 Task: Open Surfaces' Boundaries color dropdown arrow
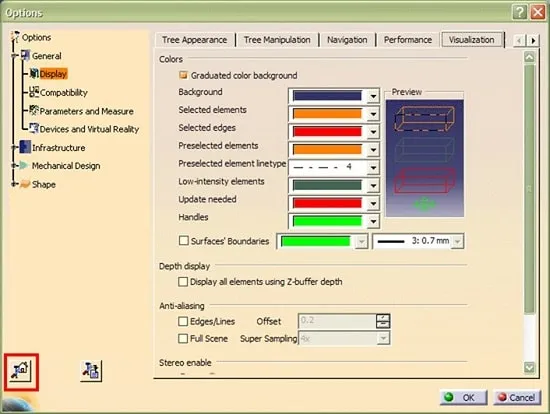(361, 241)
